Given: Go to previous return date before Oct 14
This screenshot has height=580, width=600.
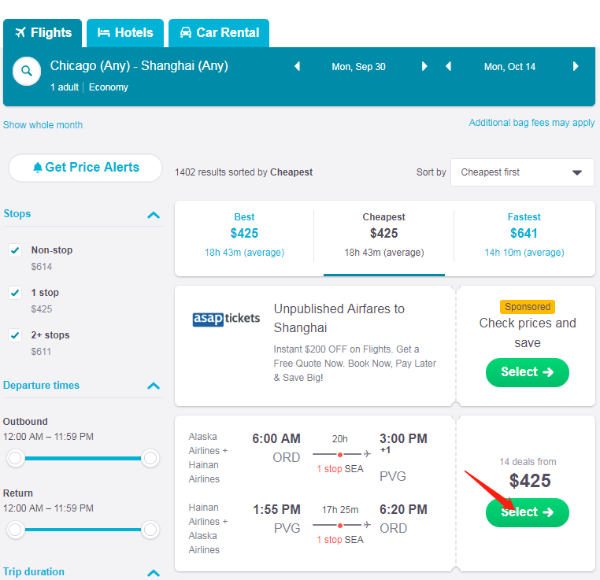Looking at the screenshot, I should pos(448,67).
